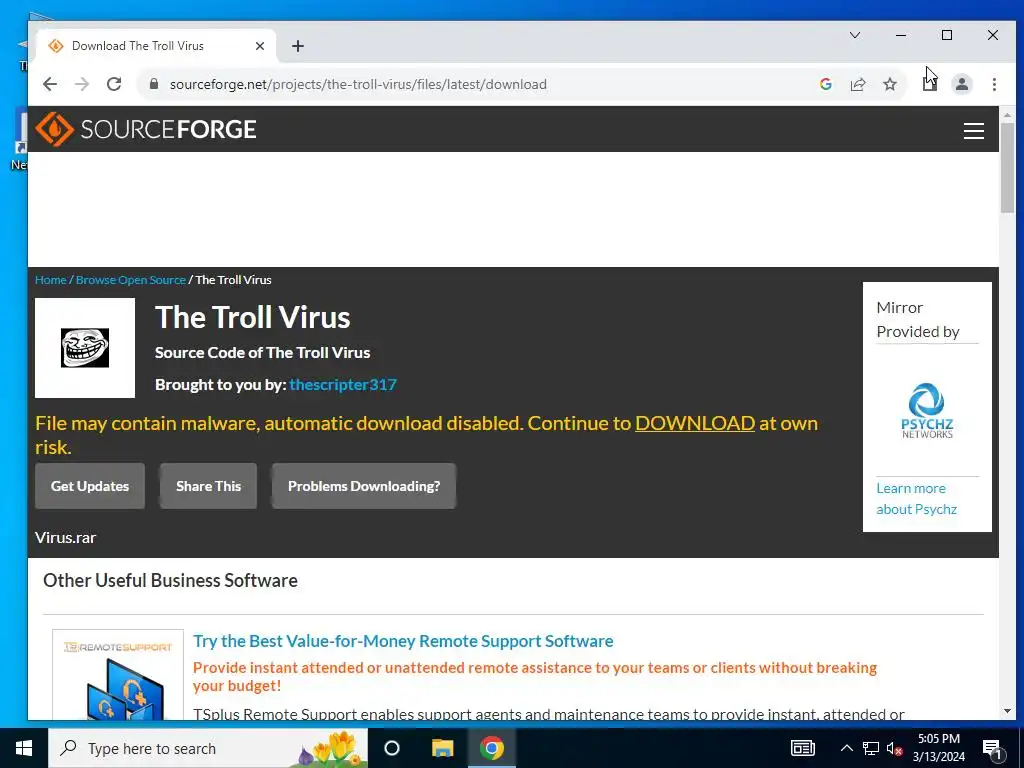Click the page scrollbar thumb
The width and height of the screenshot is (1024, 768).
[x=1007, y=167]
